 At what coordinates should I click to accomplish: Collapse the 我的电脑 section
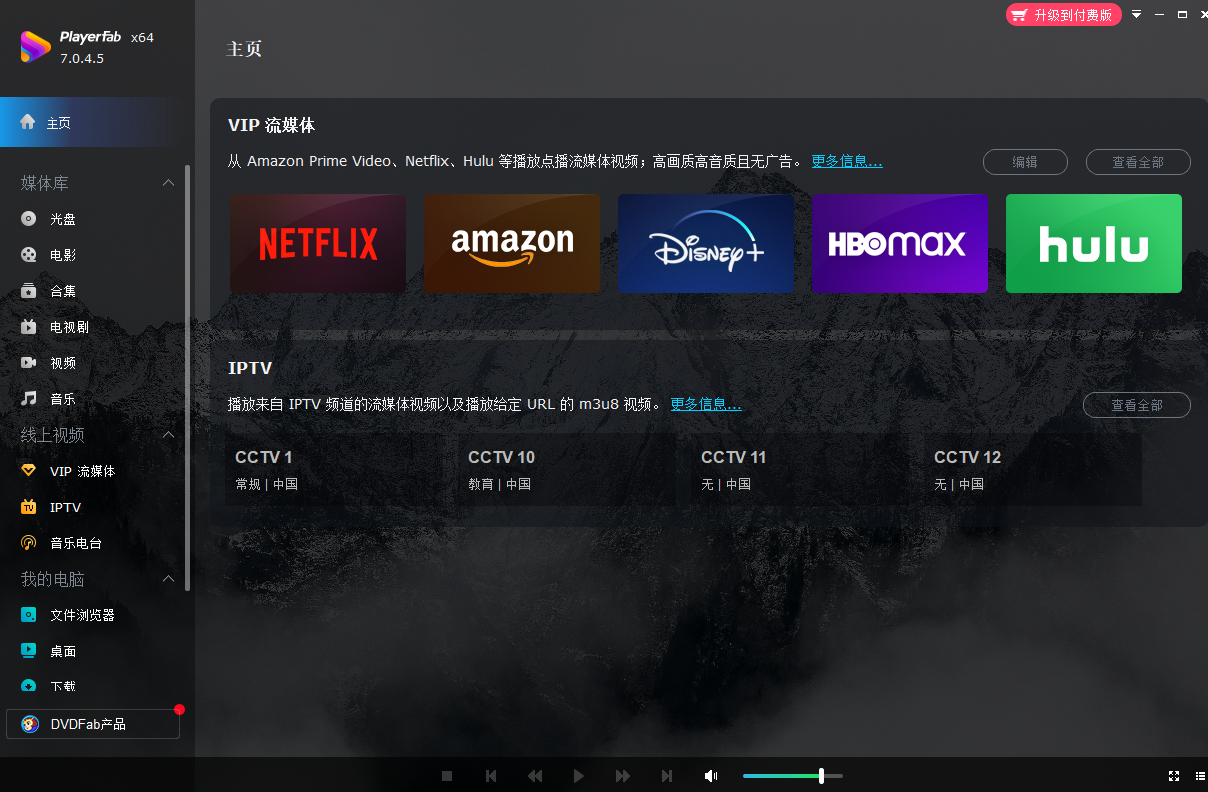coord(168,578)
